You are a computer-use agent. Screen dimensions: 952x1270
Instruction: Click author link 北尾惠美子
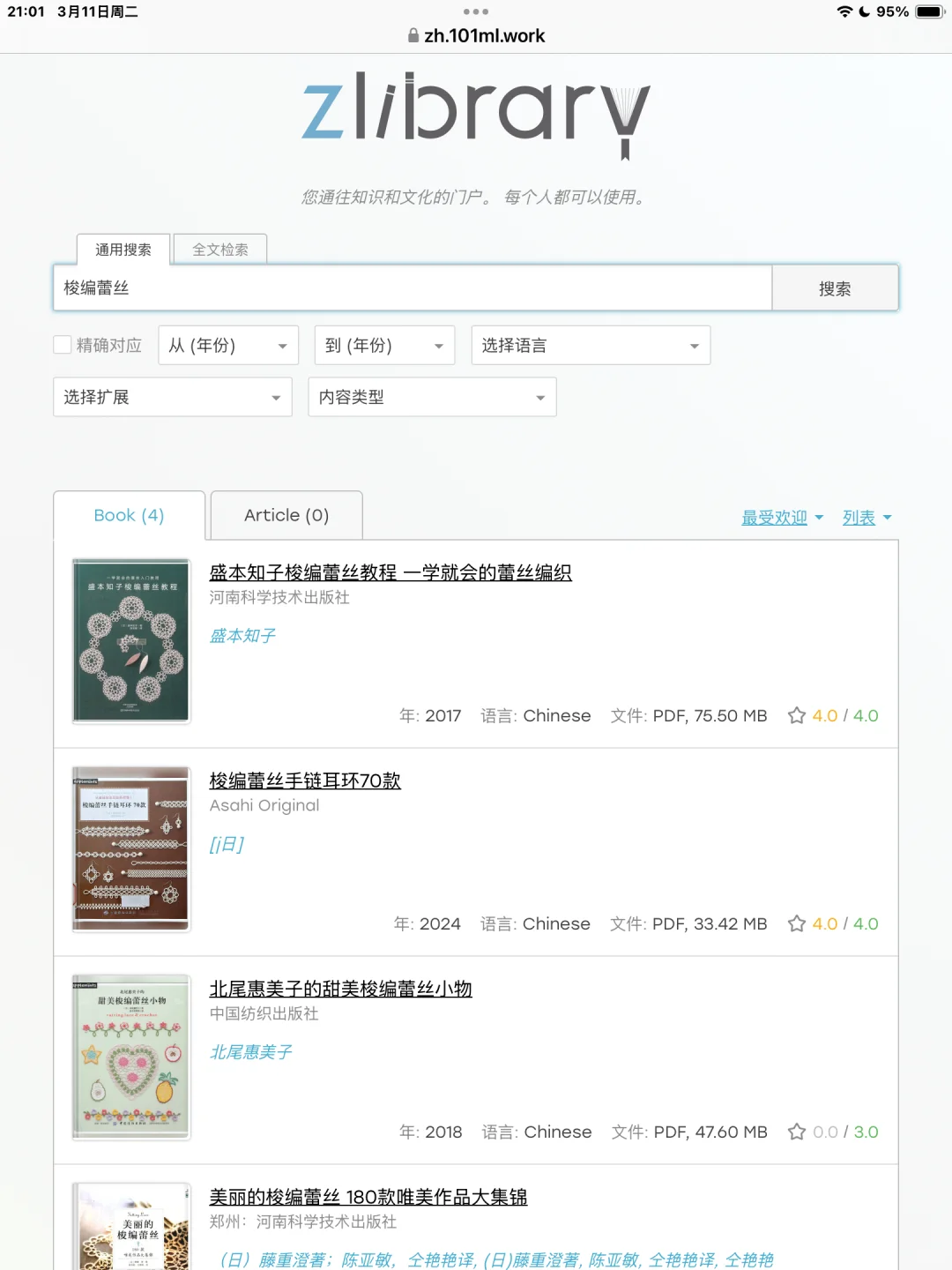pyautogui.click(x=251, y=1052)
